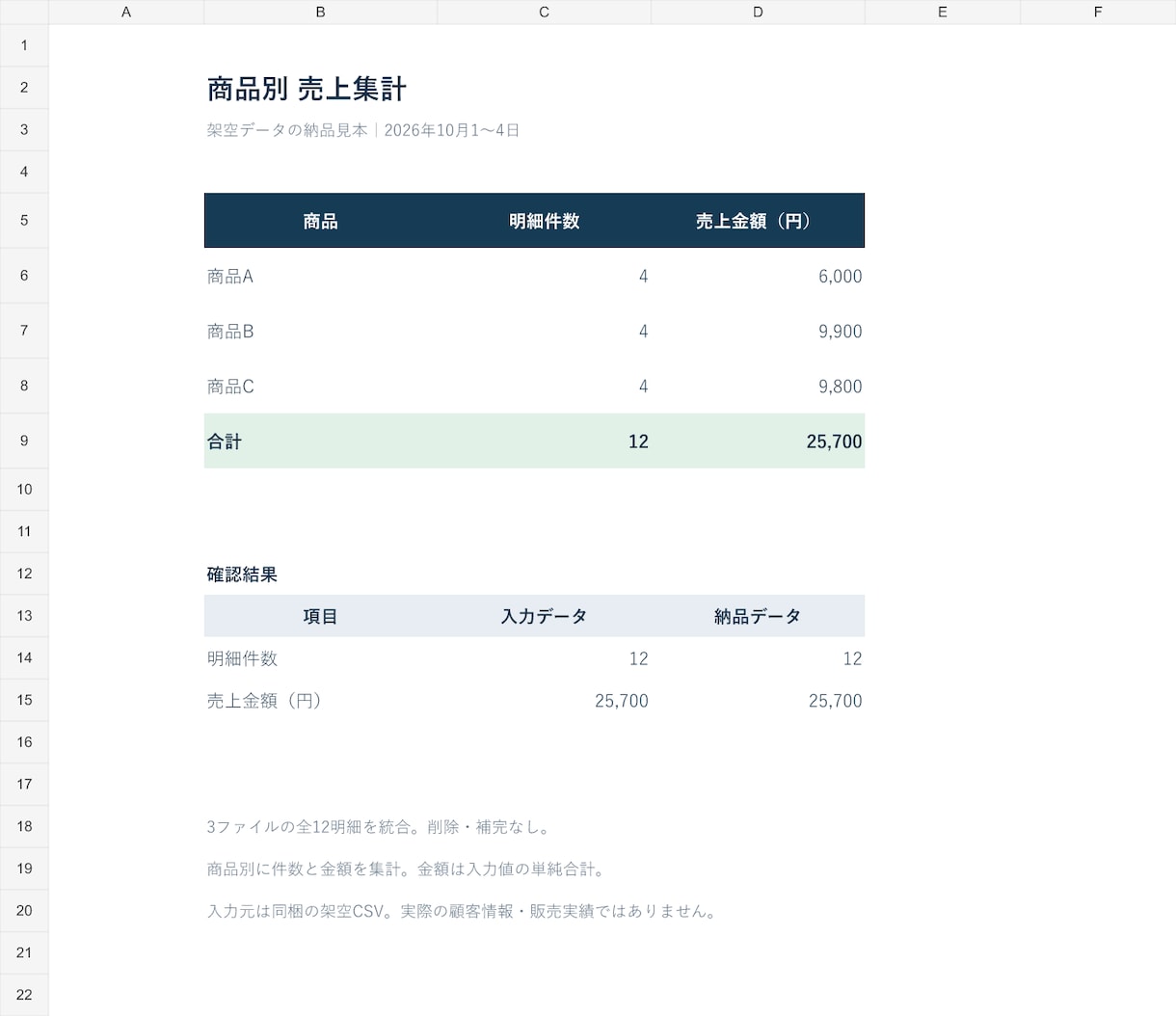This screenshot has height=1016, width=1176.
Task: Click the 売上金額（円） header cell in row 5
Action: pyautogui.click(x=758, y=221)
